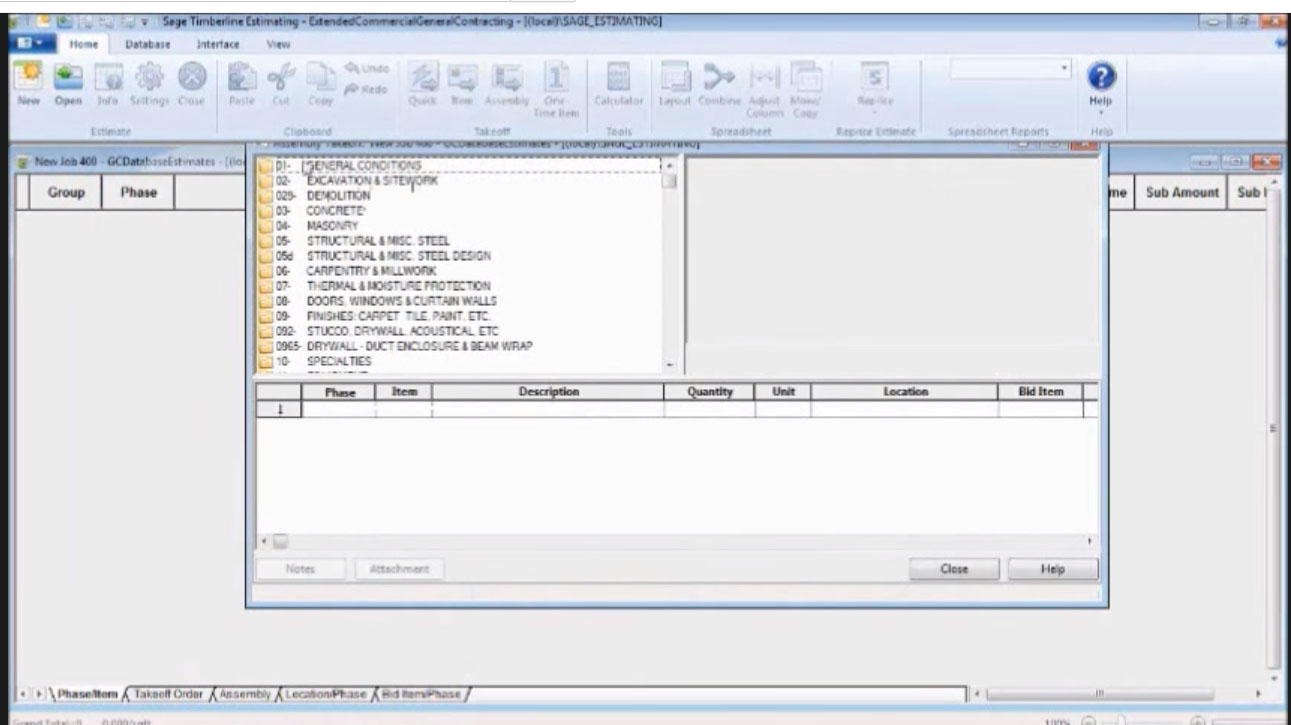Select 02- Excavation & Sitework folder

coord(349,180)
